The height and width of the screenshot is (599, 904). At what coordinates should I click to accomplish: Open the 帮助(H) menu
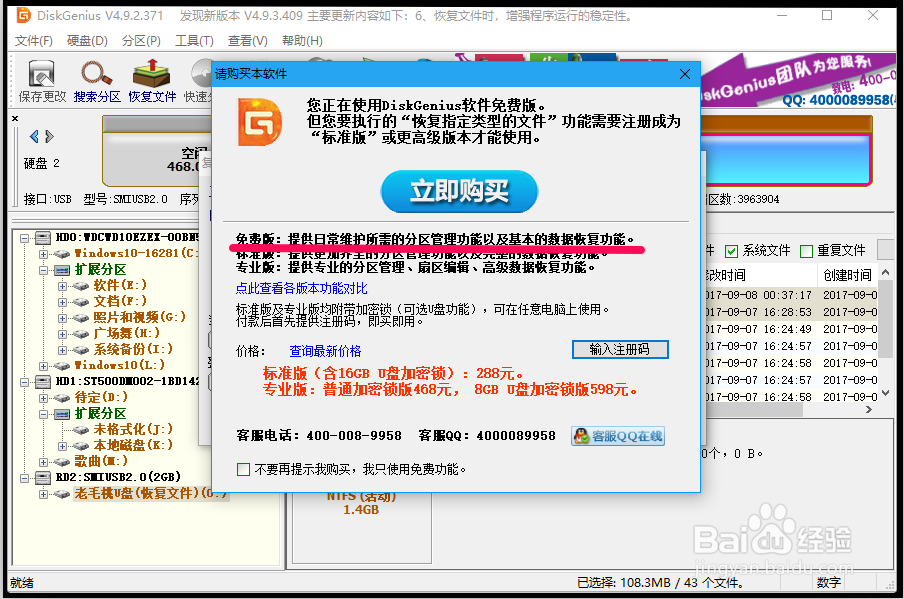click(302, 41)
